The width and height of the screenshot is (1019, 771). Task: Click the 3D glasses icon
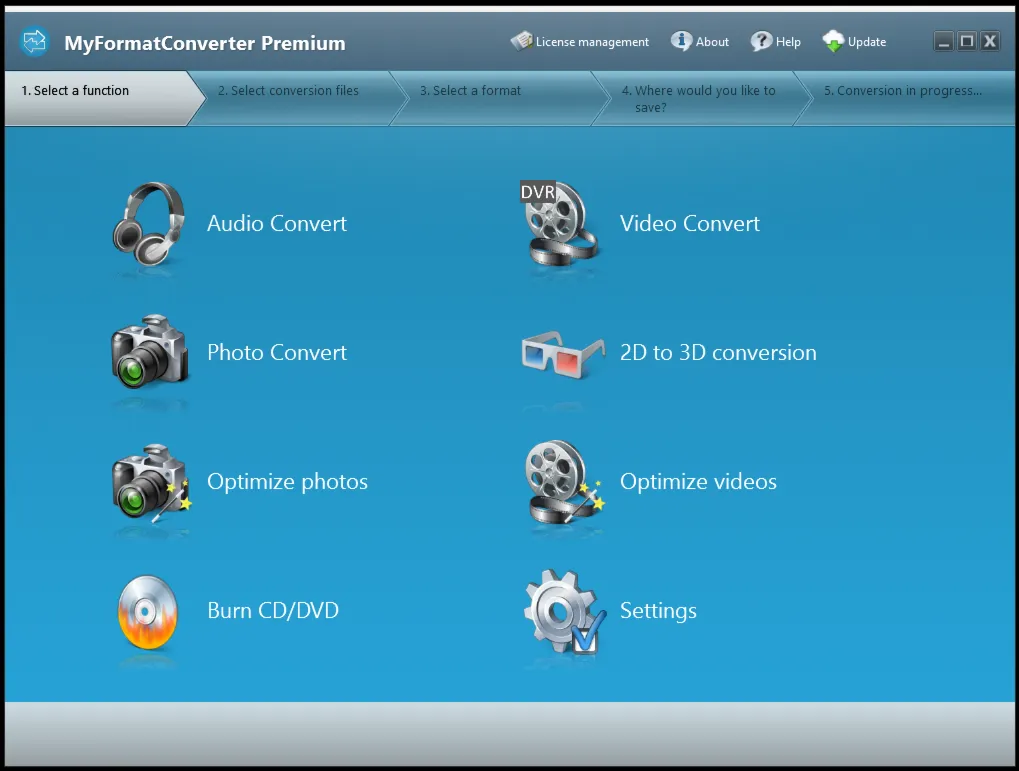[563, 354]
